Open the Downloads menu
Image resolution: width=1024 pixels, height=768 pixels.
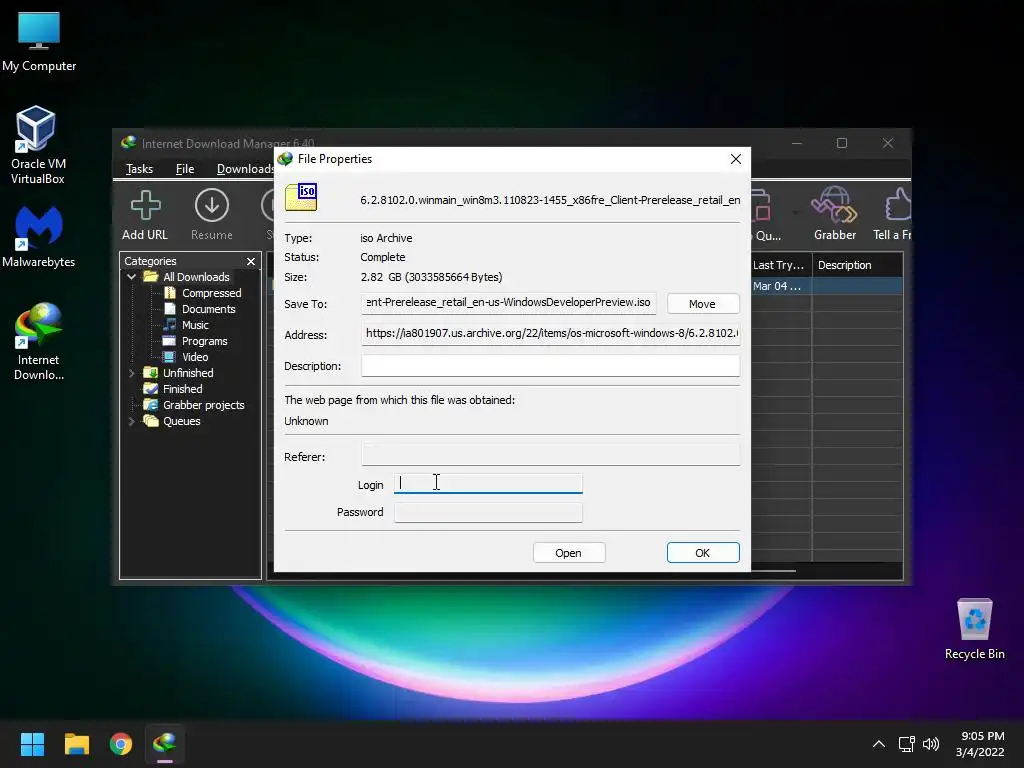click(x=245, y=169)
